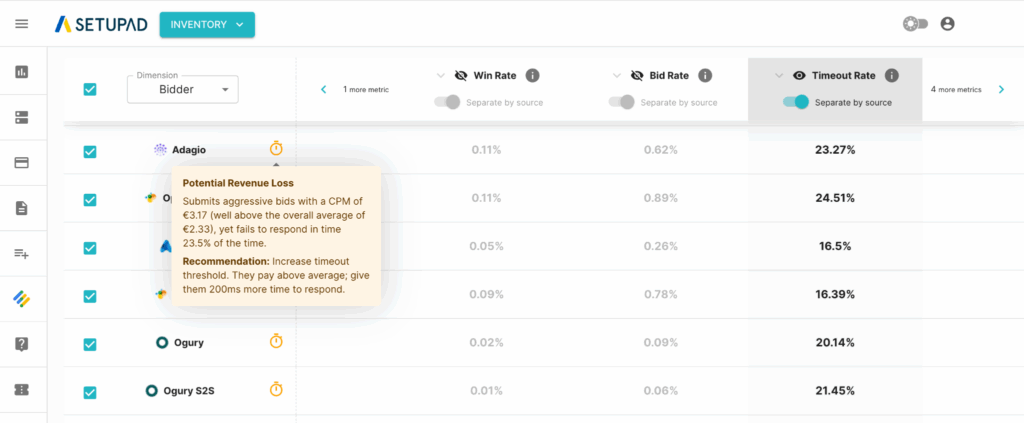Uncheck the Adagio row checkbox
This screenshot has width=1024, height=423.
[90, 151]
